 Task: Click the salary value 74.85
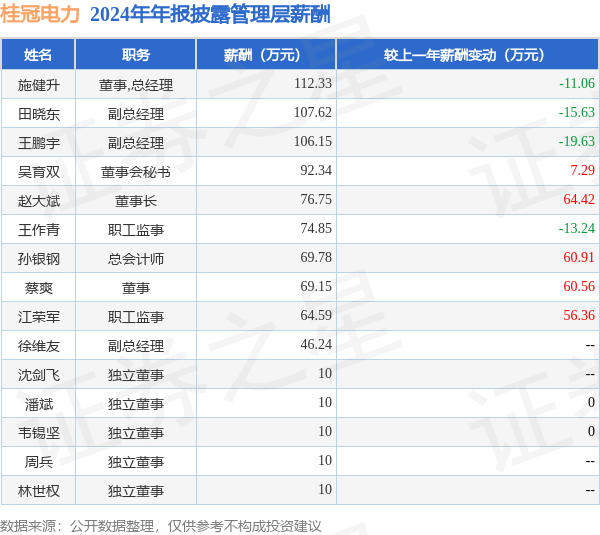316,228
